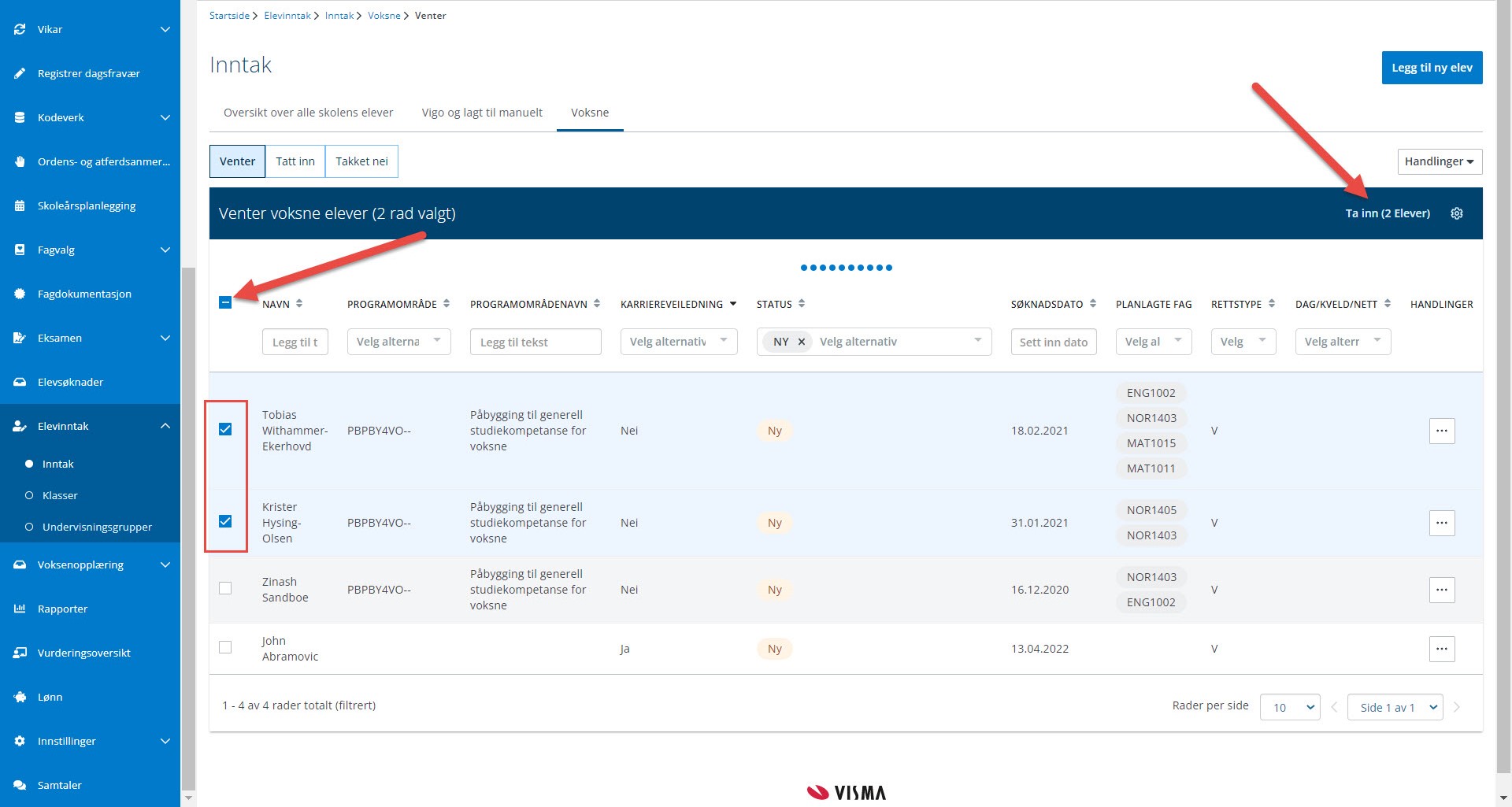Click the Registrer dagsfravær pencil icon
The image size is (1512, 807).
20,73
